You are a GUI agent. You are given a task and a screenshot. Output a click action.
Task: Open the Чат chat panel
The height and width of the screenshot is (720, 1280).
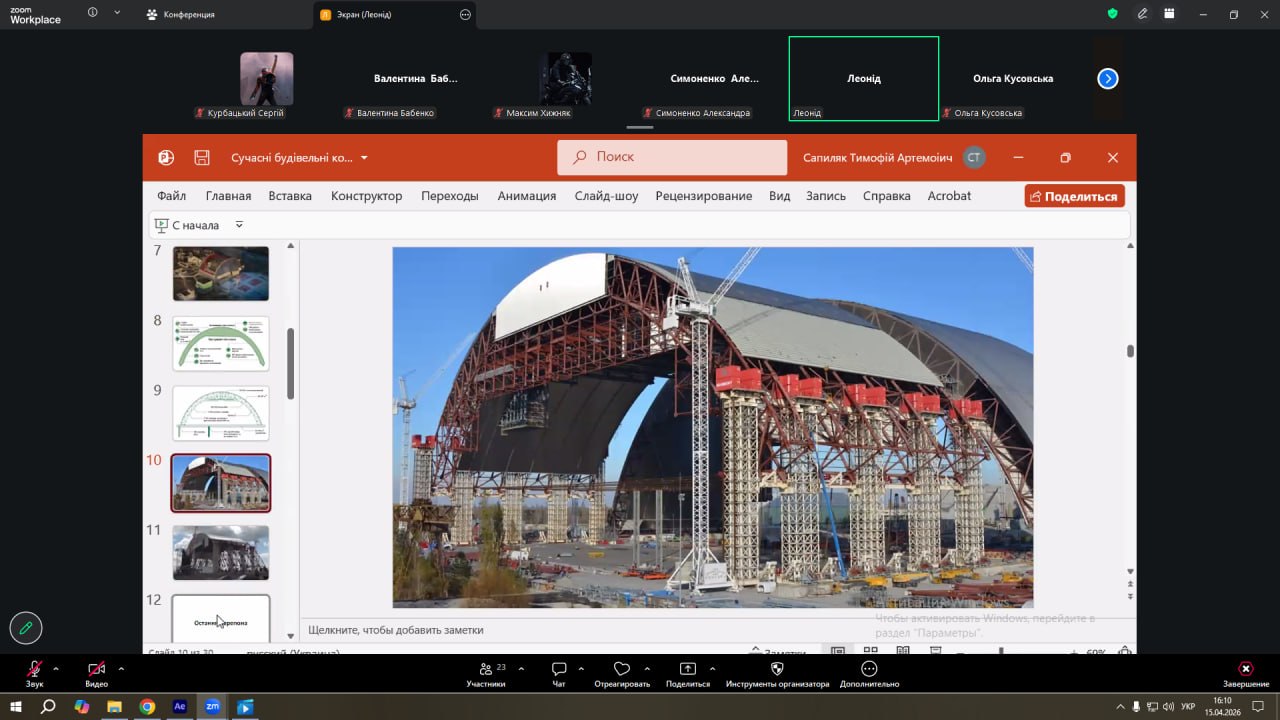[x=559, y=669]
